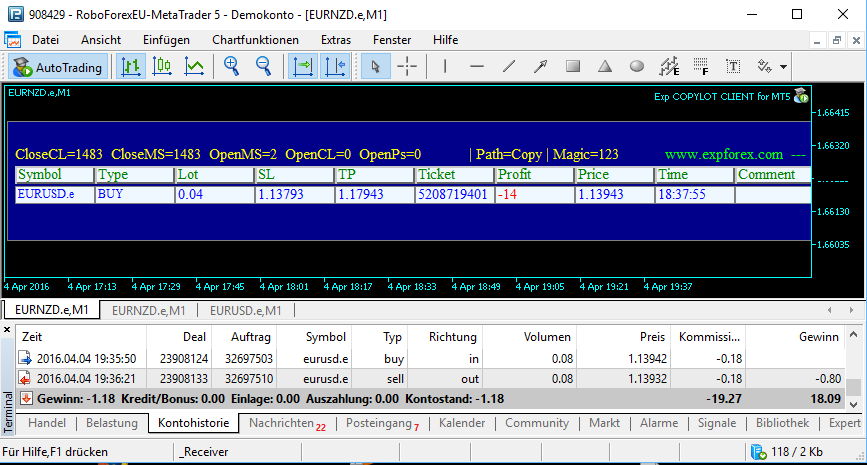Select the equidistant channel tool

click(x=669, y=67)
